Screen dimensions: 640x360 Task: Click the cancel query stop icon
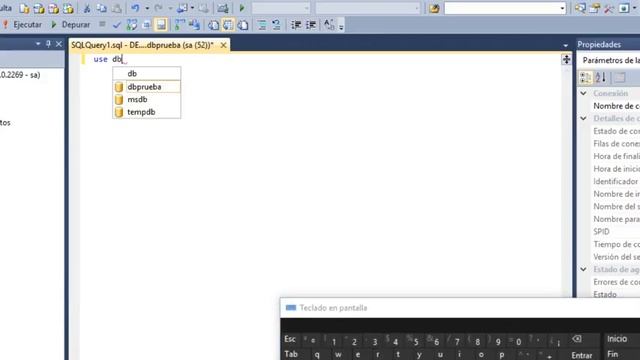(x=102, y=25)
